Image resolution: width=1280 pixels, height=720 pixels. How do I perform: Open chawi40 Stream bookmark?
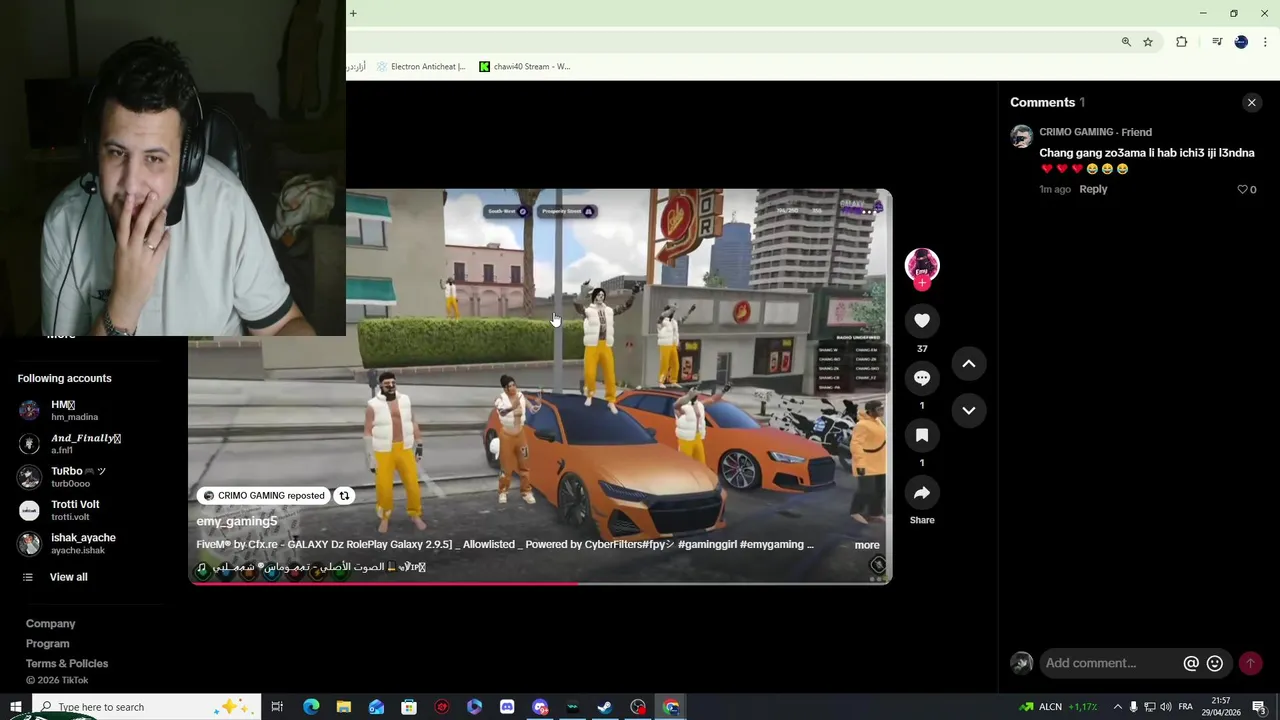(x=525, y=67)
